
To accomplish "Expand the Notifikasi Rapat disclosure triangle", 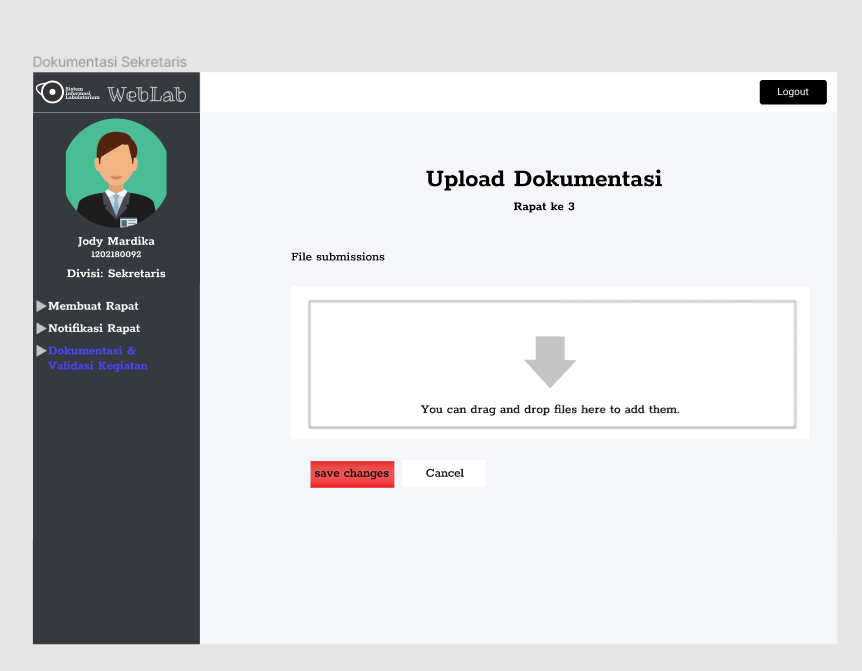I will click(x=40, y=328).
